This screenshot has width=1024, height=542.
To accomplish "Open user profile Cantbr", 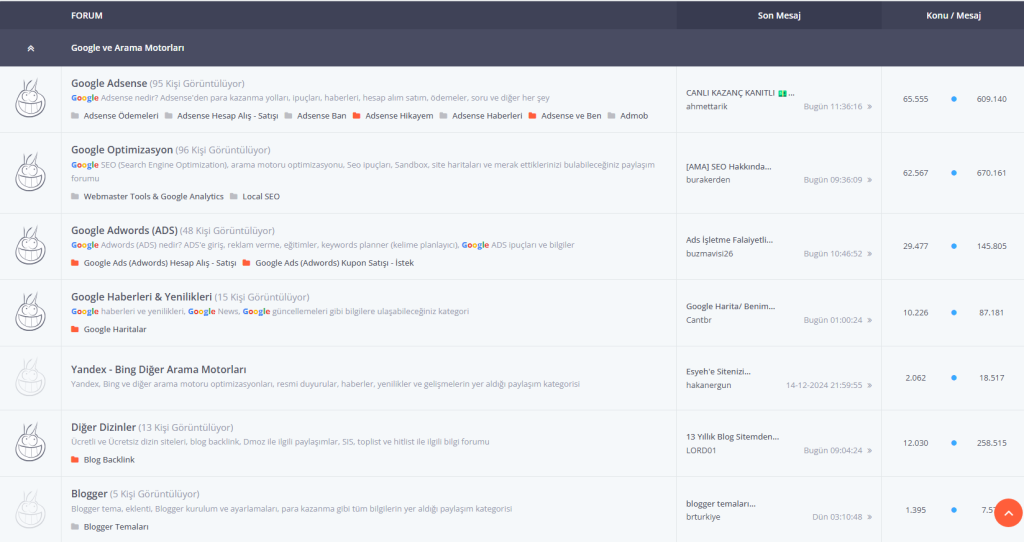I will pos(699,320).
